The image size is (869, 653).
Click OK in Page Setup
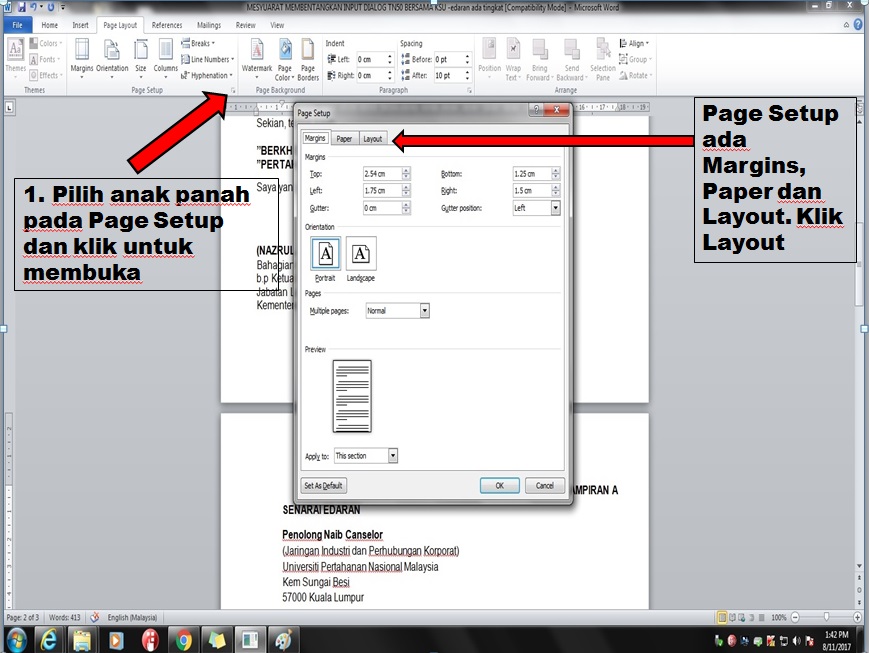pyautogui.click(x=499, y=485)
